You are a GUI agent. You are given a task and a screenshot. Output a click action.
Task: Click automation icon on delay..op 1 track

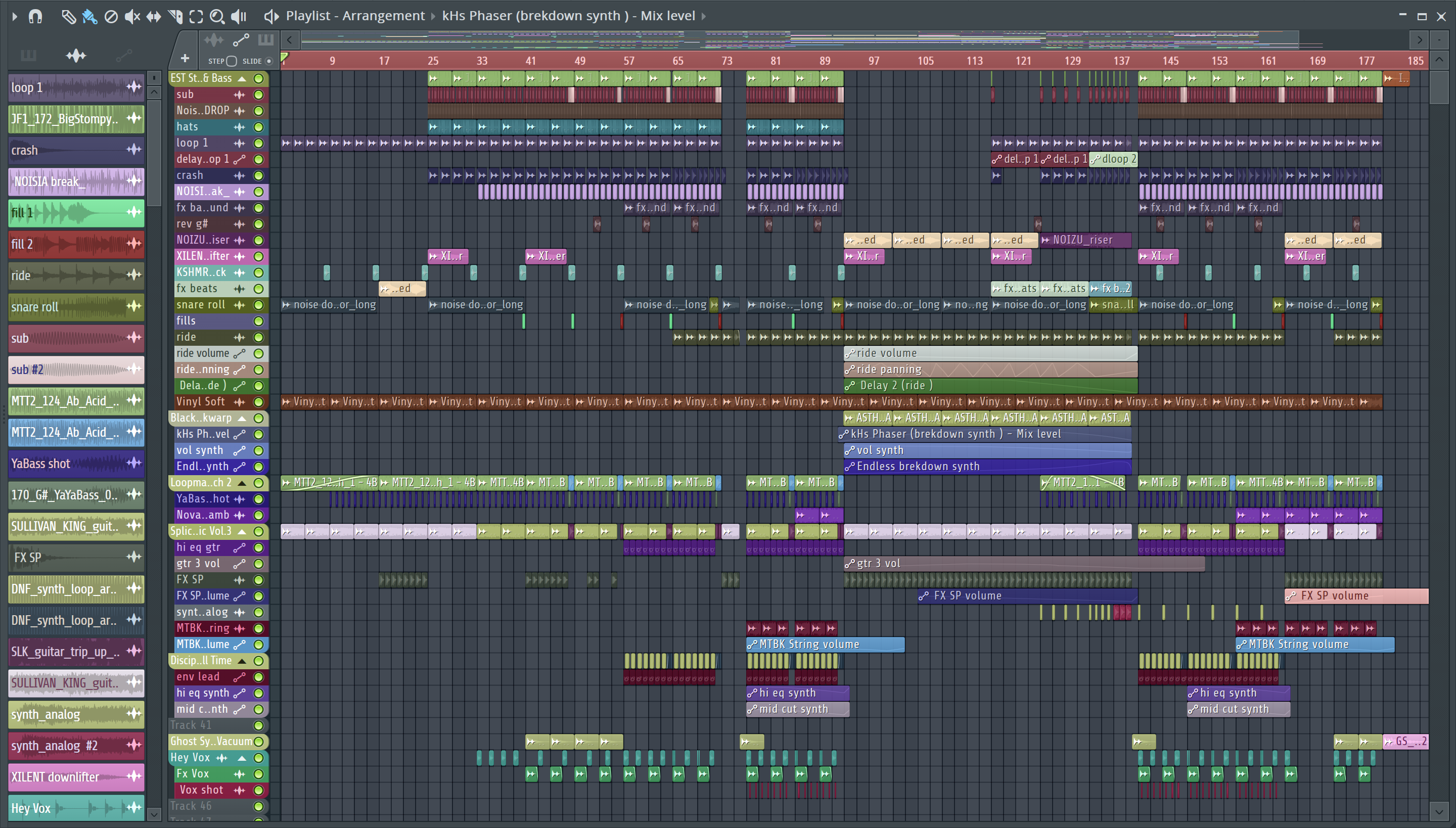tap(240, 159)
